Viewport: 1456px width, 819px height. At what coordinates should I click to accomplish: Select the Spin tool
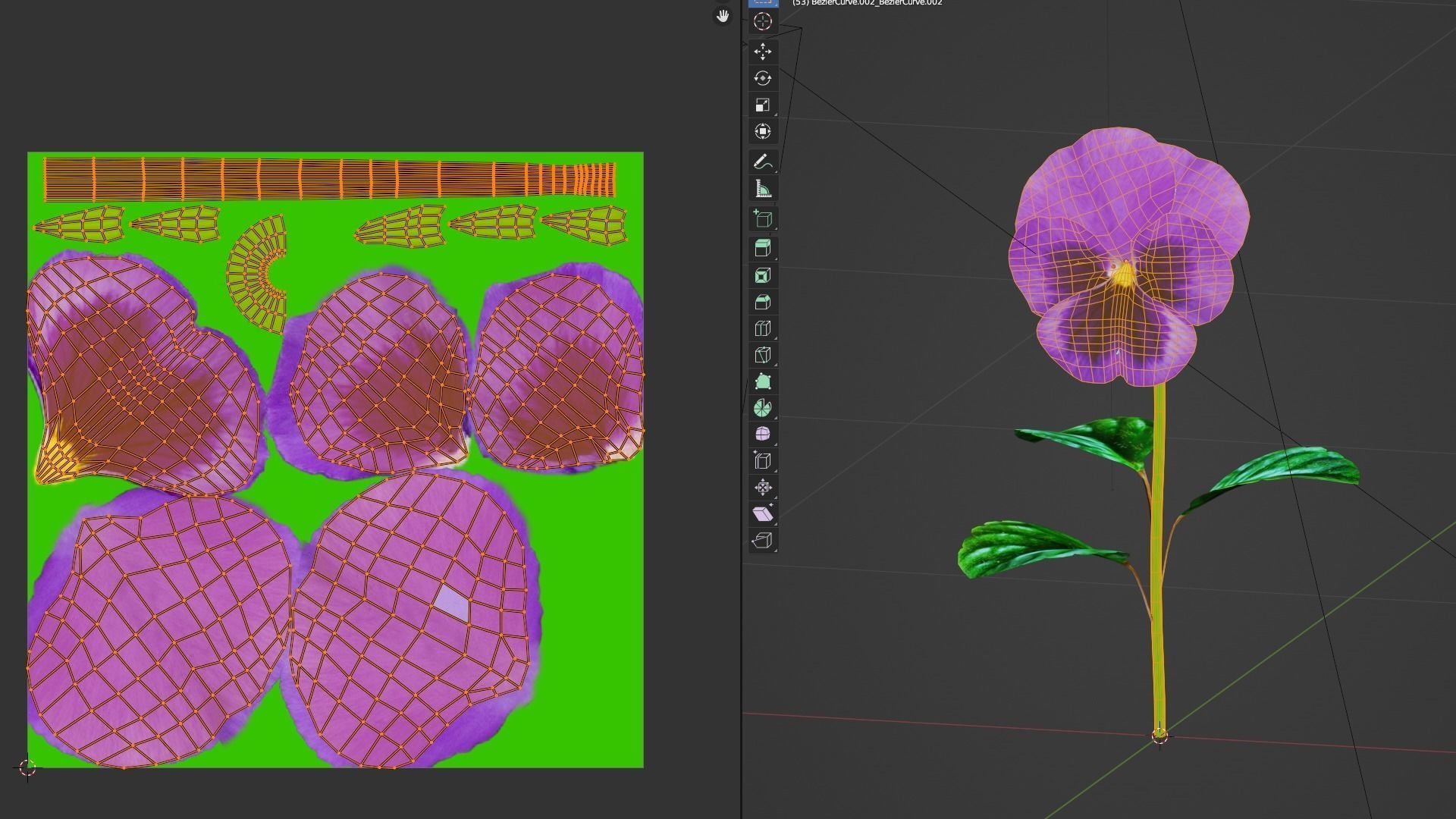tap(763, 408)
